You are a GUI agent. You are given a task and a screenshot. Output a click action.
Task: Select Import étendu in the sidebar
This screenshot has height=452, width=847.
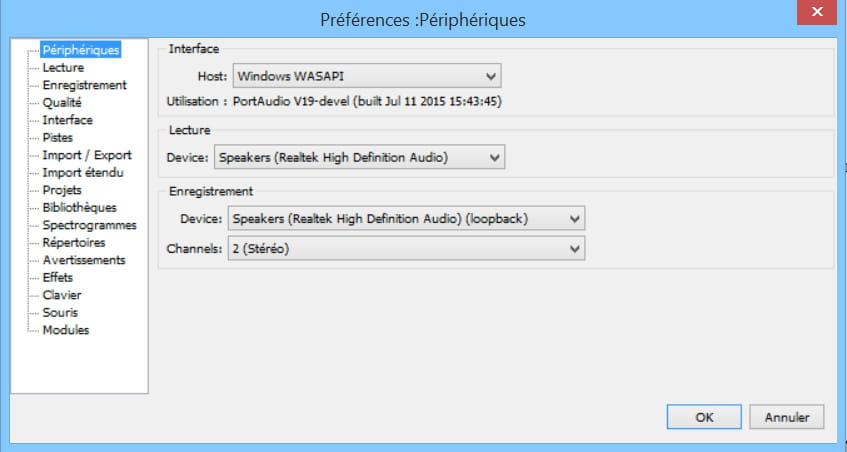[83, 172]
